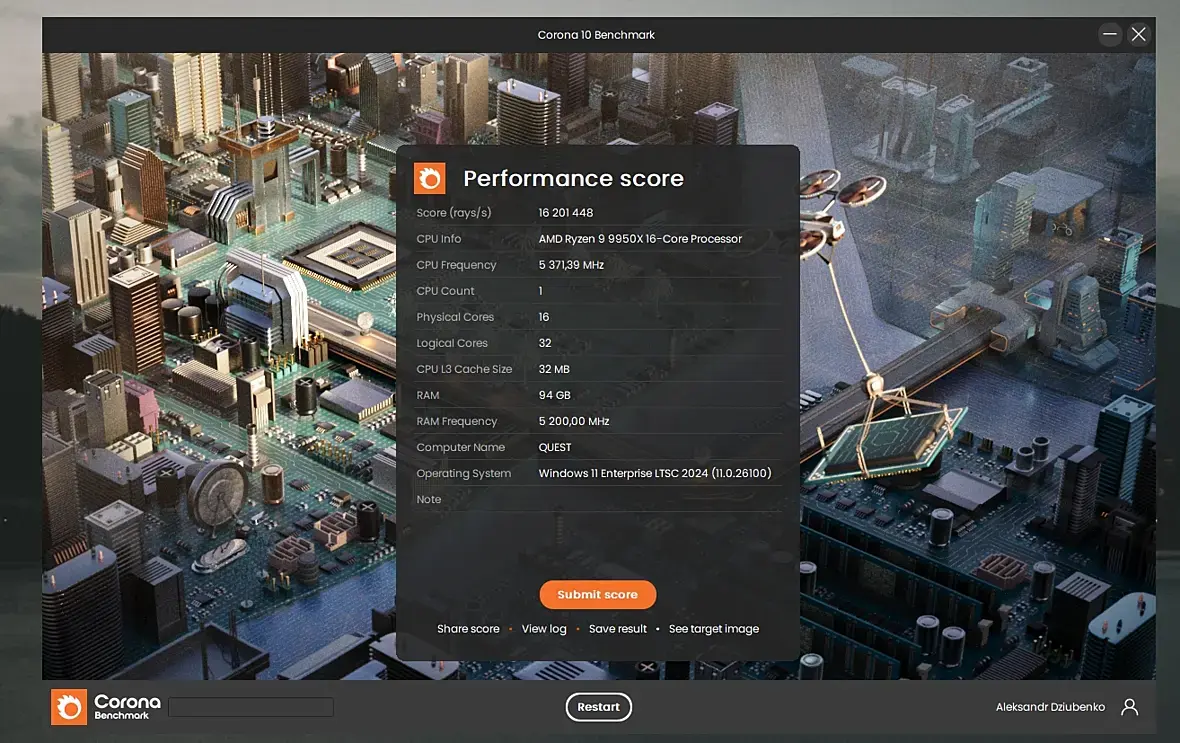Click the Corona Benchmark logo in the bottom bar
Image resolution: width=1180 pixels, height=743 pixels.
tap(106, 707)
